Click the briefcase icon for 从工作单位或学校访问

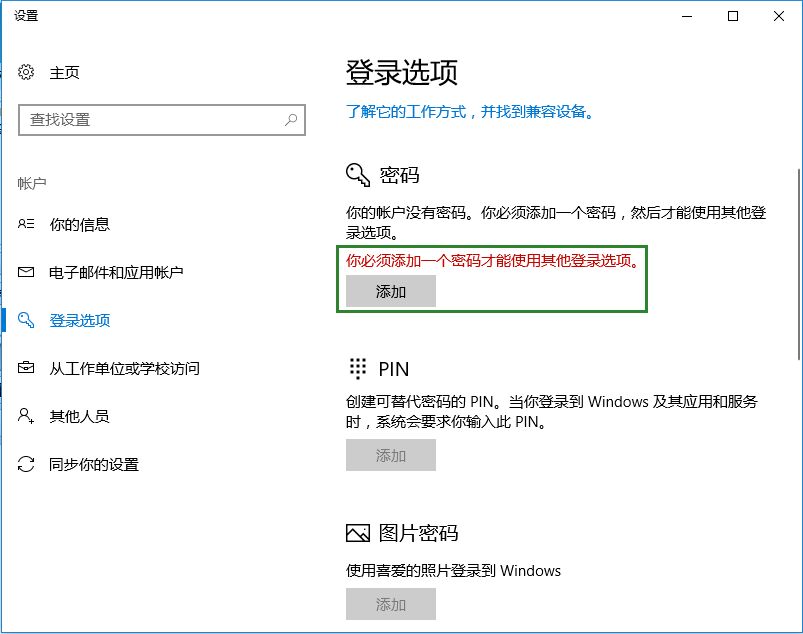point(26,368)
